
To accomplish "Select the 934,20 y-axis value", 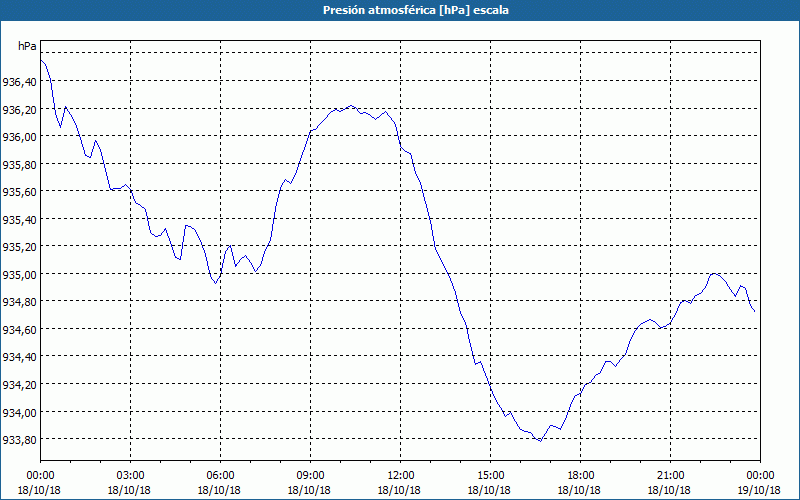I will click(x=19, y=385).
